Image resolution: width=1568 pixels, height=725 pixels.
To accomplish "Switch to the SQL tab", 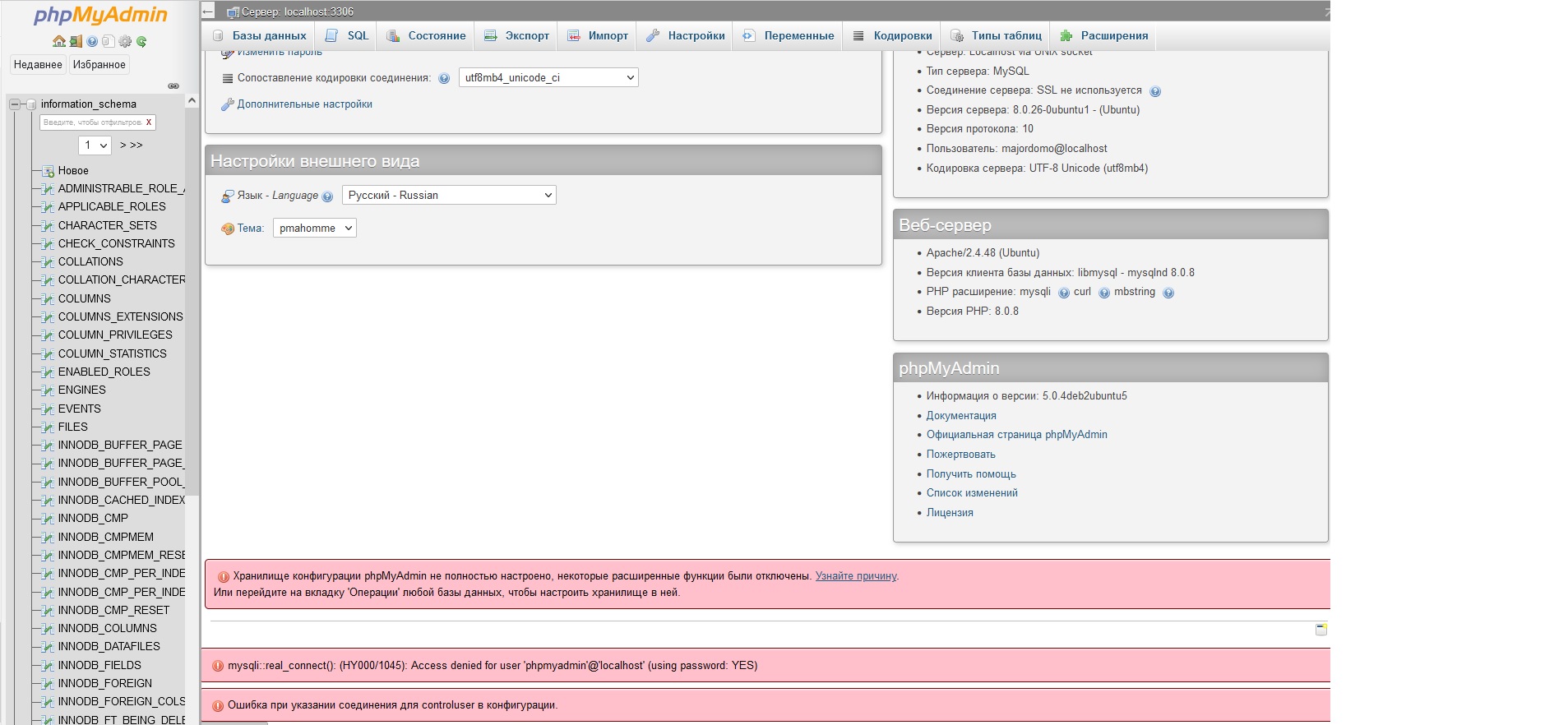I will [x=347, y=36].
